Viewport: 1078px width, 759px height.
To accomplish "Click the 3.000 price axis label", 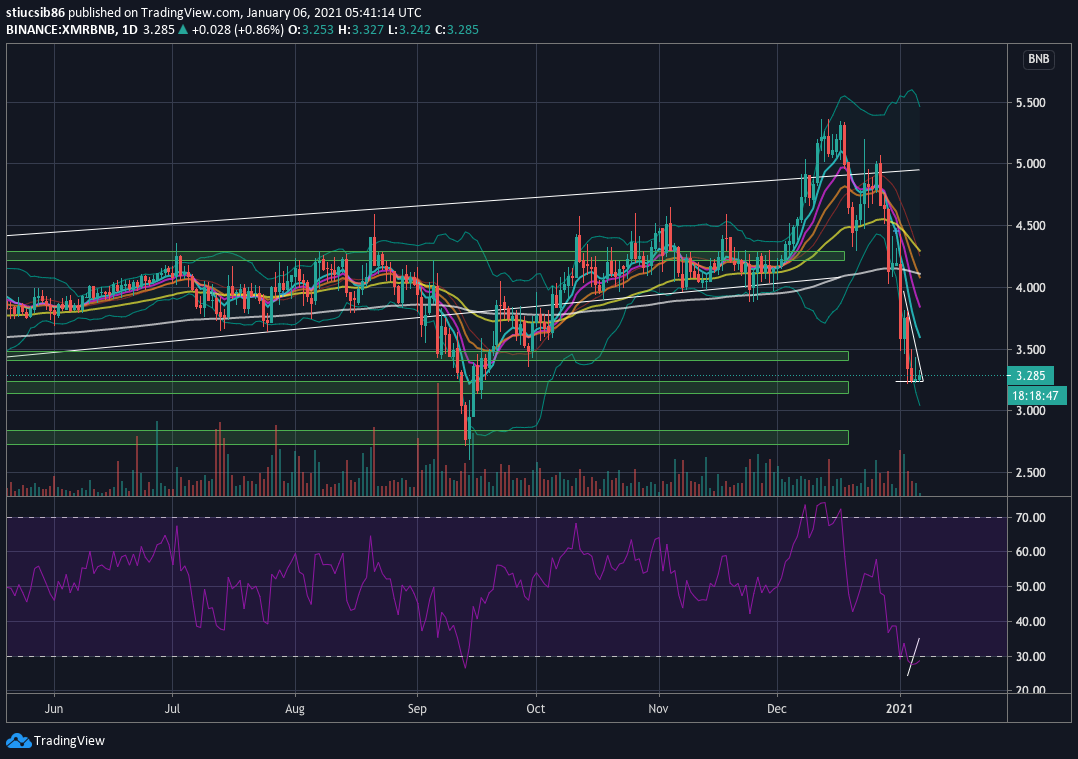I will coord(1031,410).
